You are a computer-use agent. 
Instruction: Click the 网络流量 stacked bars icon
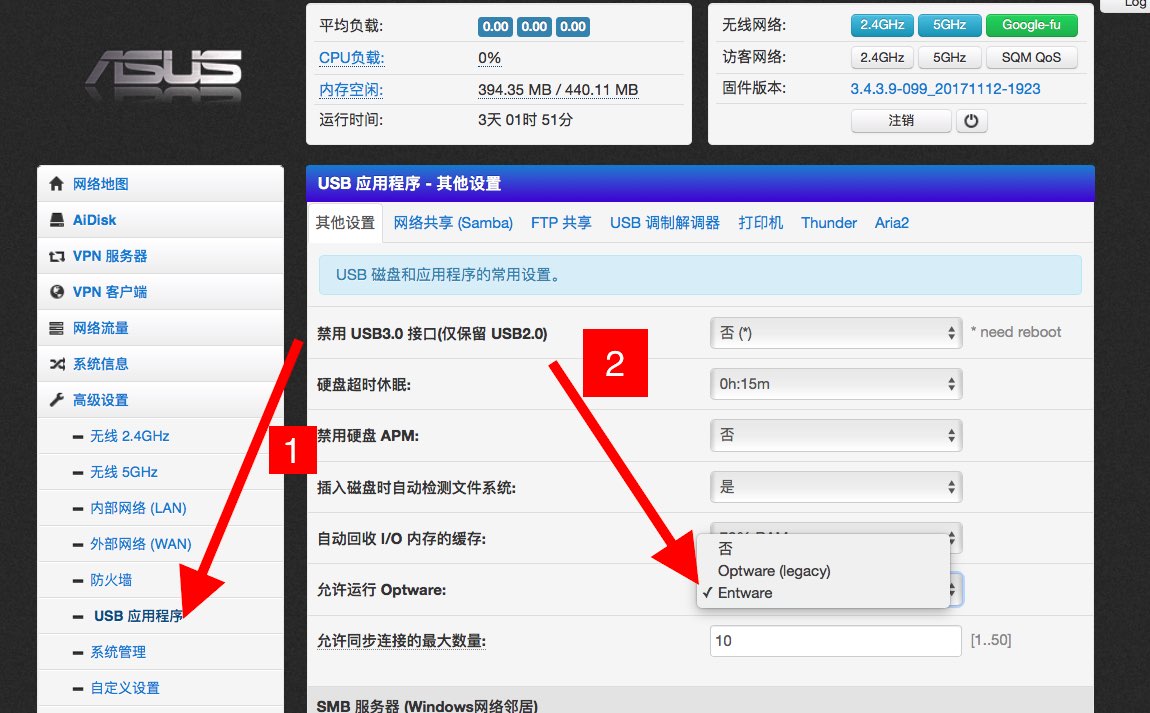(56, 328)
